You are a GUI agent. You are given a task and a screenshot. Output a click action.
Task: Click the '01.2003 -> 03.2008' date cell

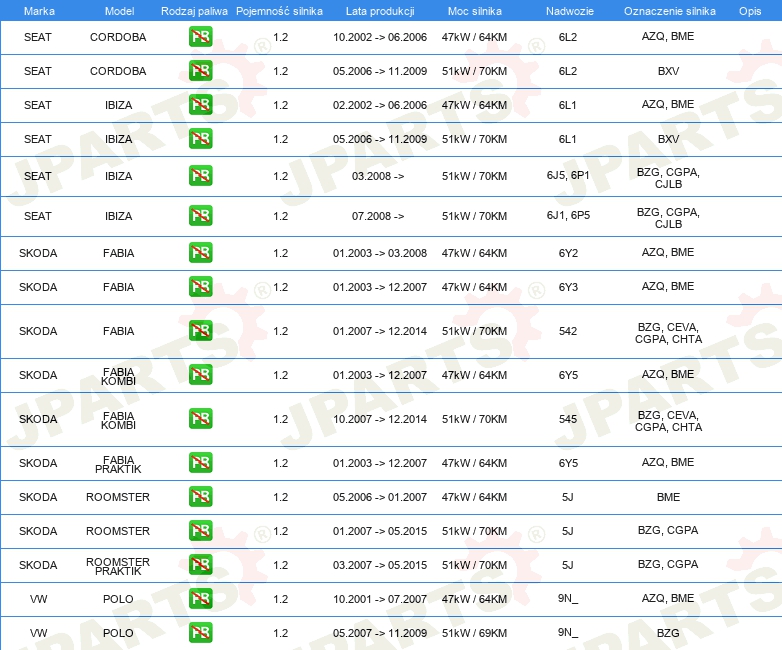[380, 253]
